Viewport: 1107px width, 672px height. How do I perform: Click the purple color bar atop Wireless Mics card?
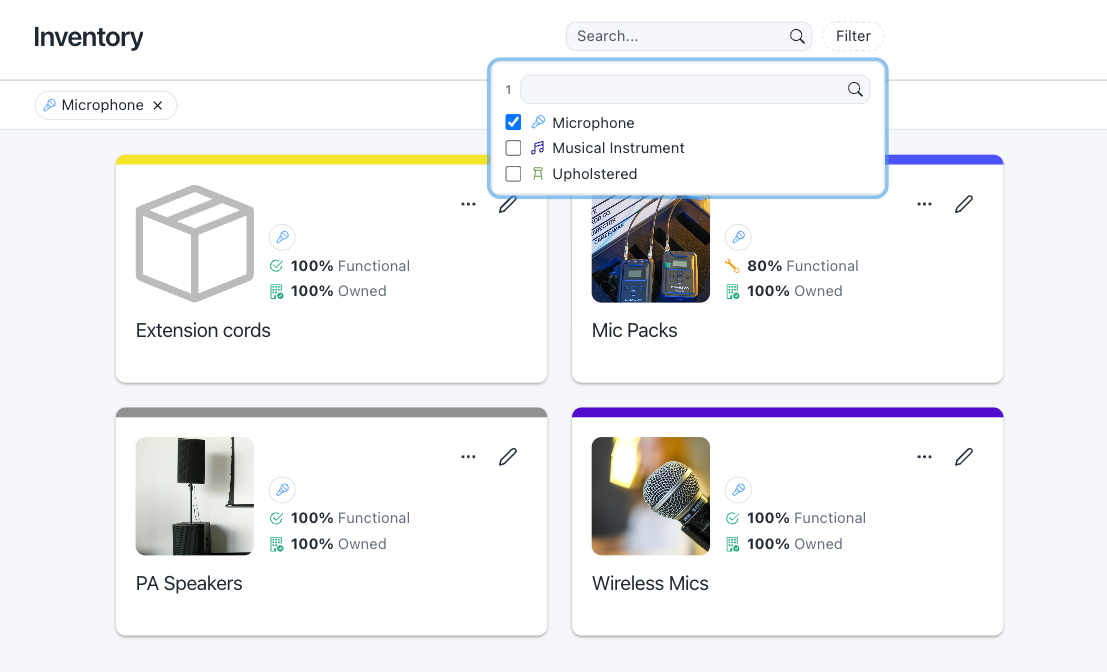pyautogui.click(x=788, y=412)
